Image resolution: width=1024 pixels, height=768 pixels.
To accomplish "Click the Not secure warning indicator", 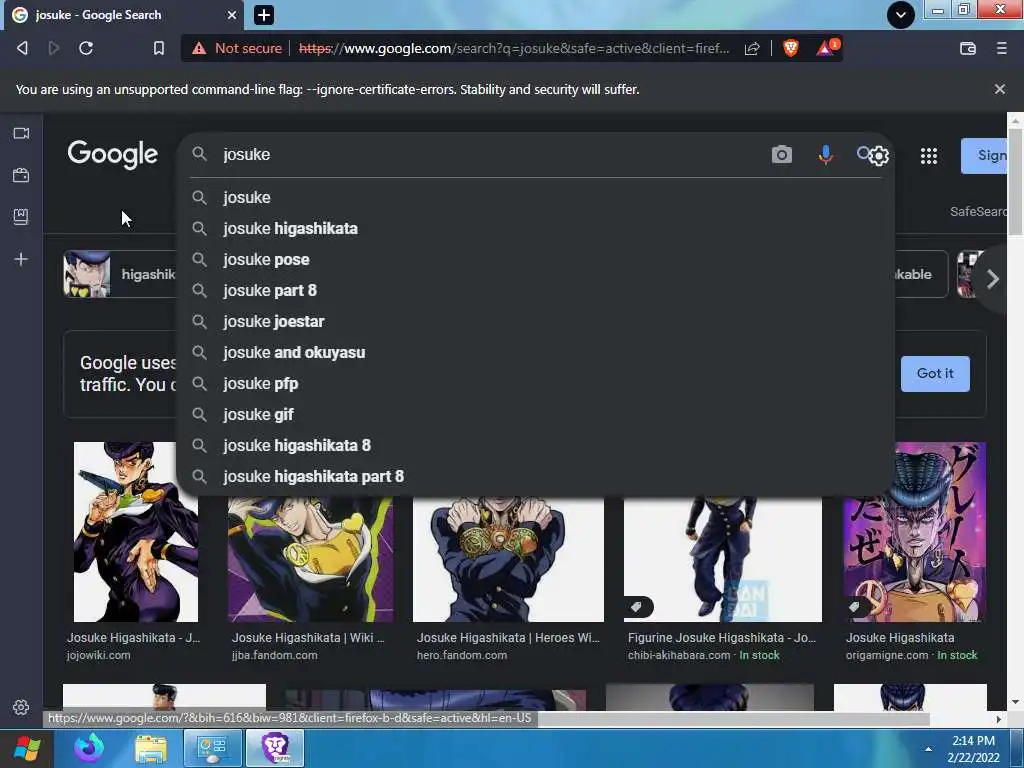I will coord(236,48).
